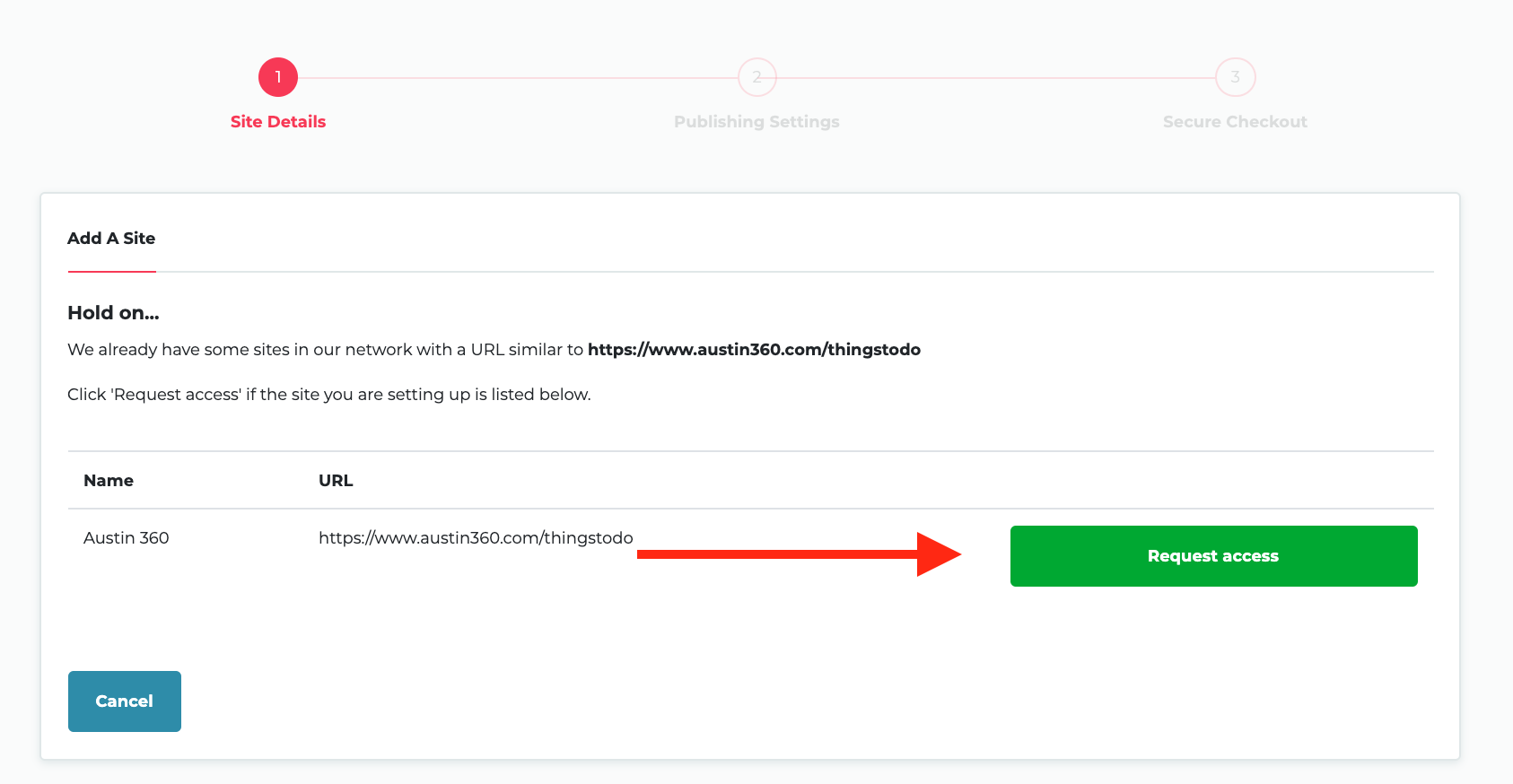
Task: Select step 1 circle in progress tracker
Action: click(x=278, y=77)
